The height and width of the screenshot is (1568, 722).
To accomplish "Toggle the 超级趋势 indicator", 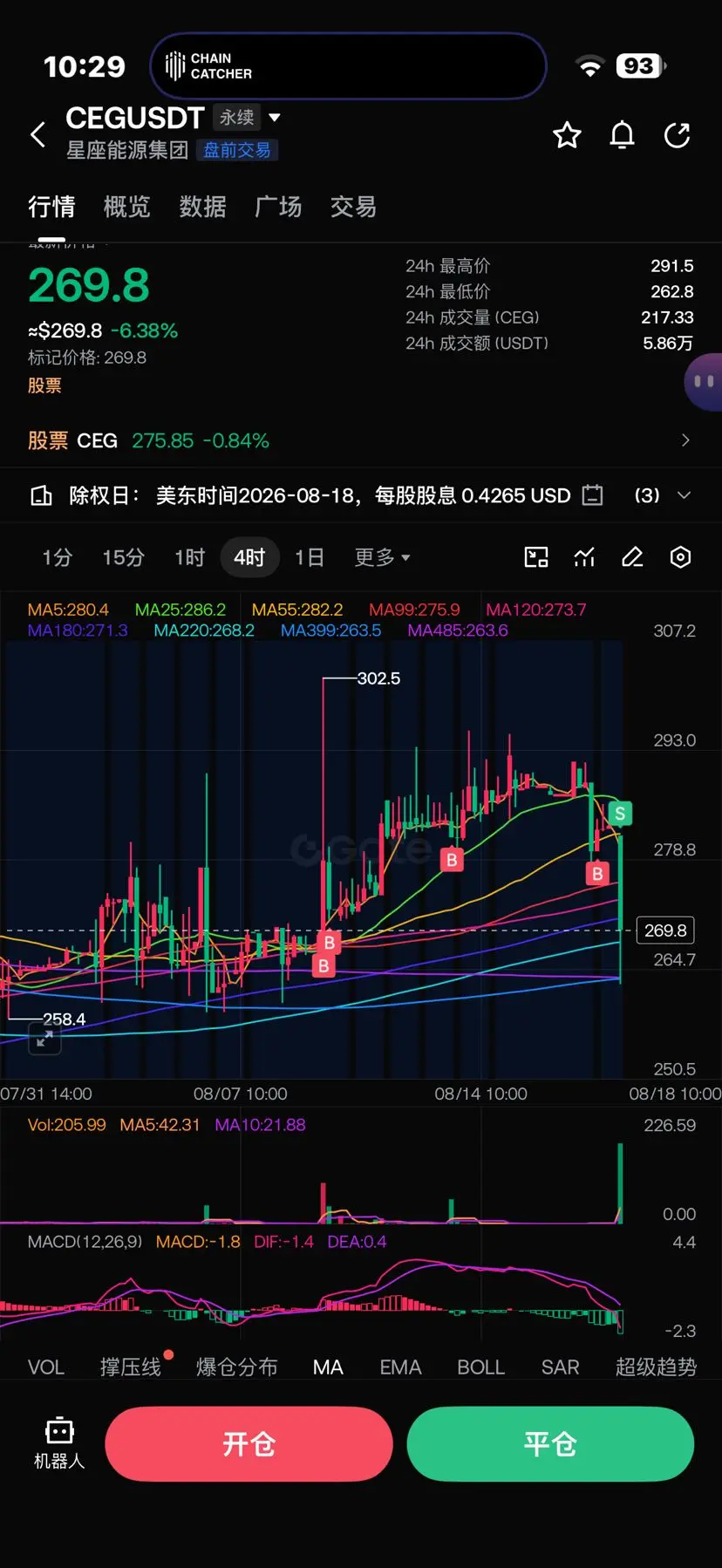I will point(656,1367).
